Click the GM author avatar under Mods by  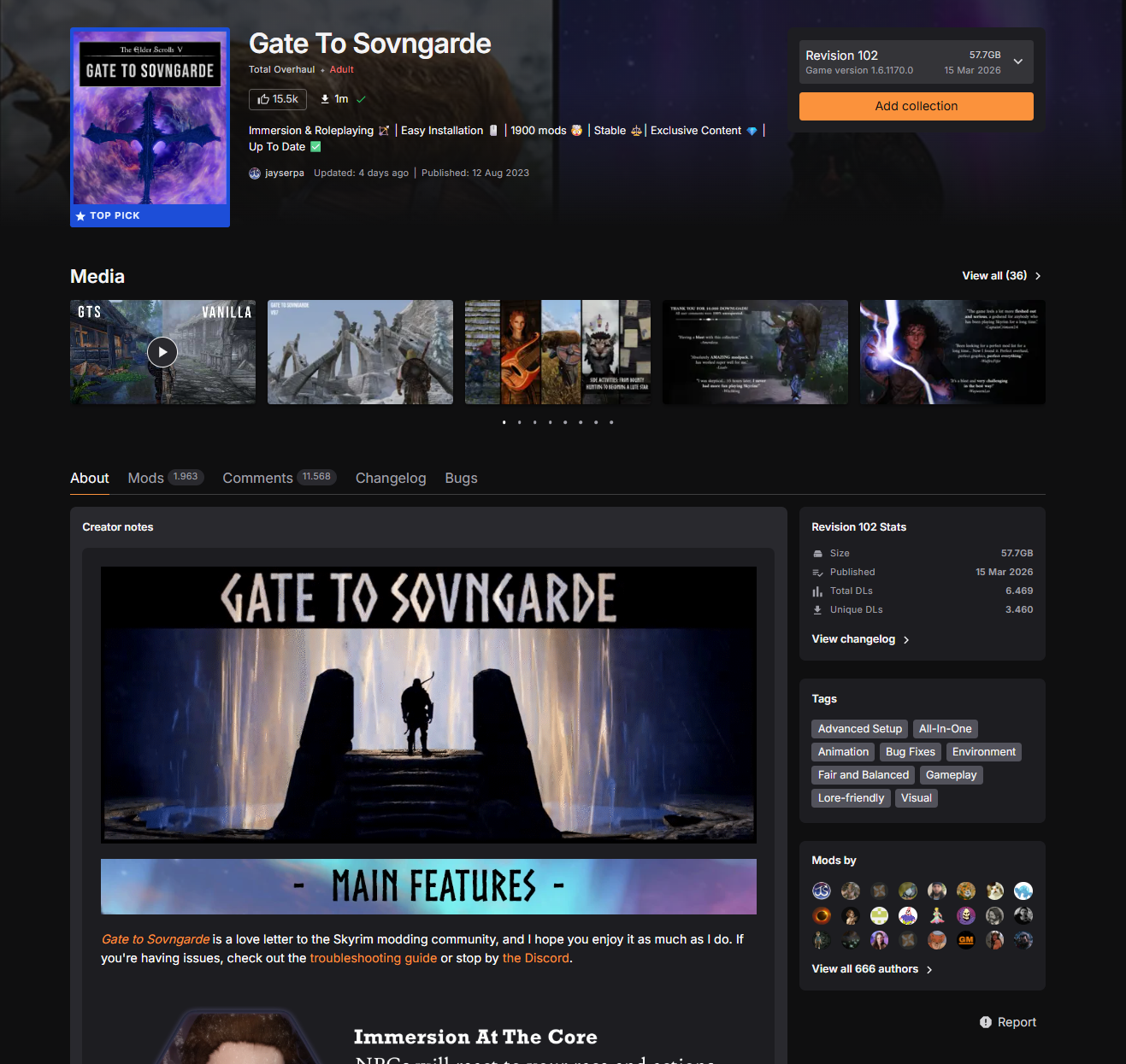(x=966, y=940)
